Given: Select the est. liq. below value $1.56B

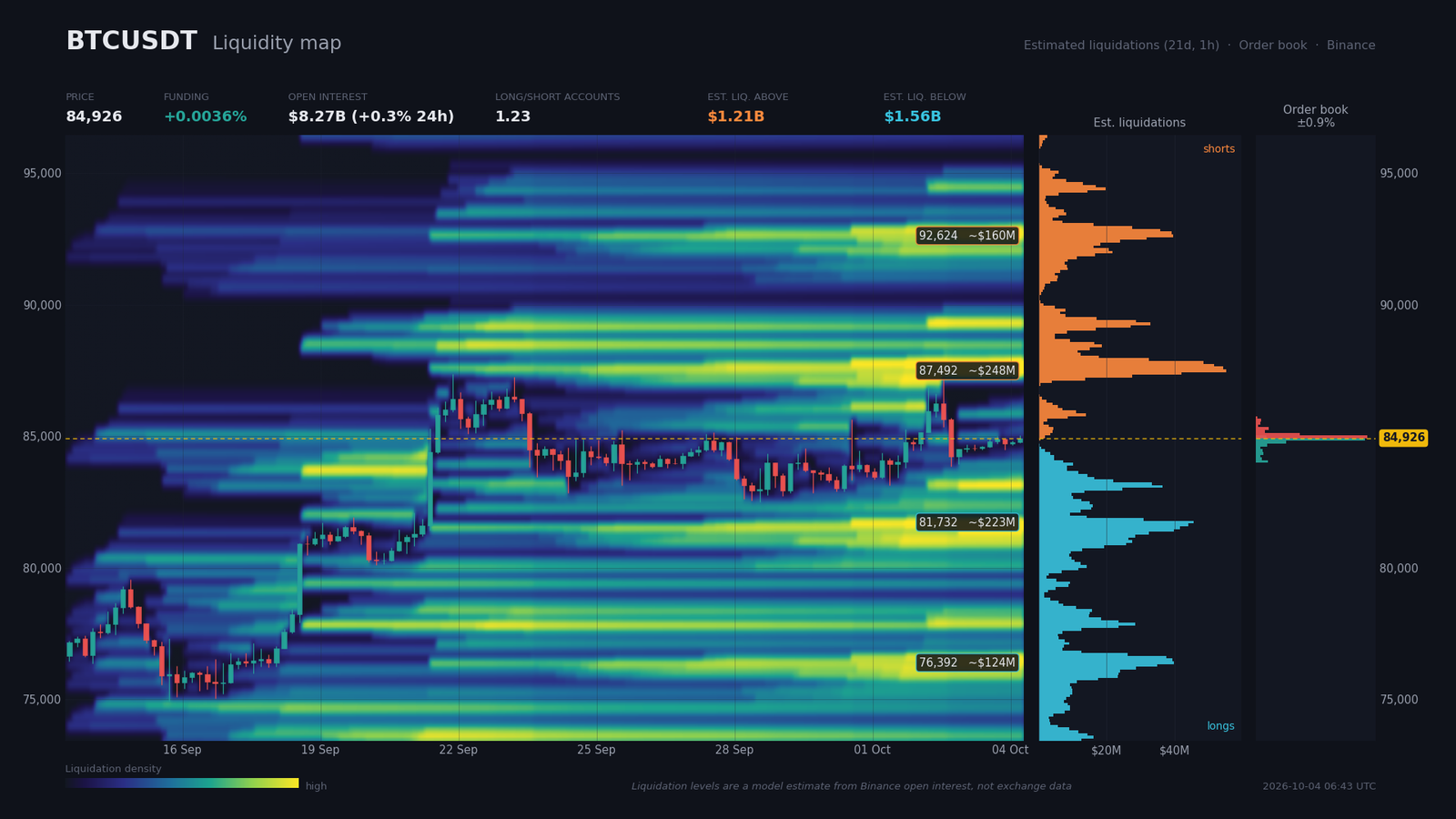Looking at the screenshot, I should coord(912,116).
